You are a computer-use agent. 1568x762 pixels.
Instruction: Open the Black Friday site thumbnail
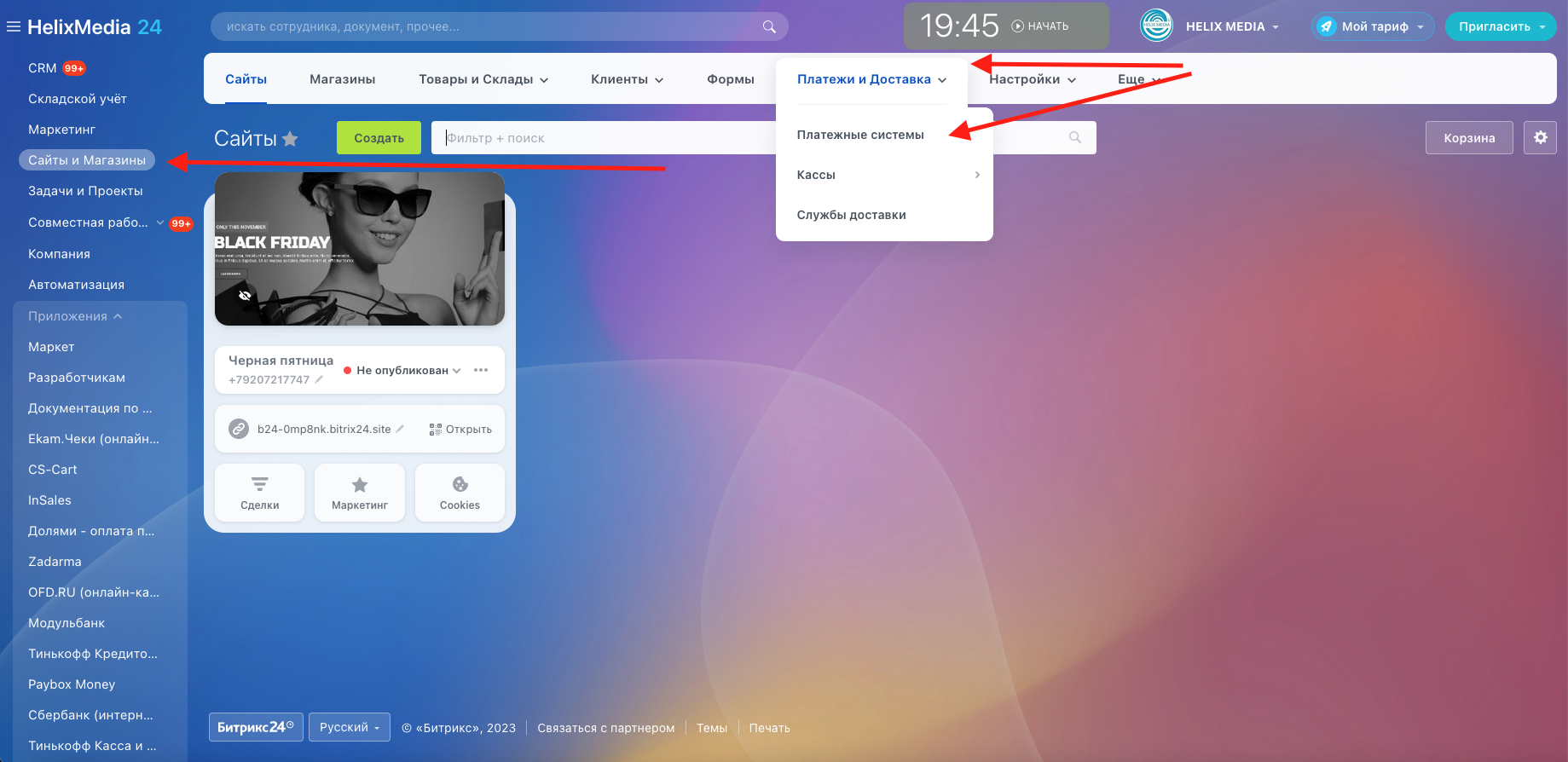(359, 249)
